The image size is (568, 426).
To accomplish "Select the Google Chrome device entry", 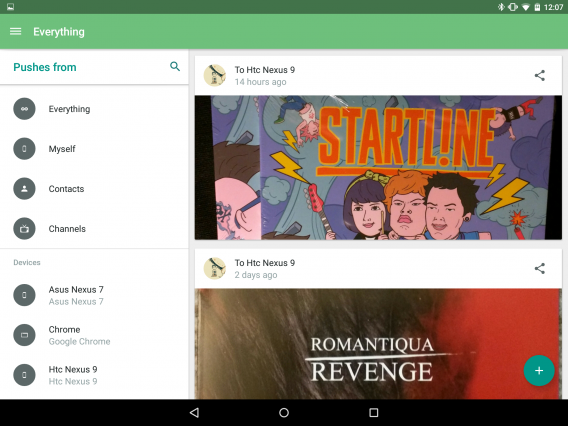I will point(94,335).
